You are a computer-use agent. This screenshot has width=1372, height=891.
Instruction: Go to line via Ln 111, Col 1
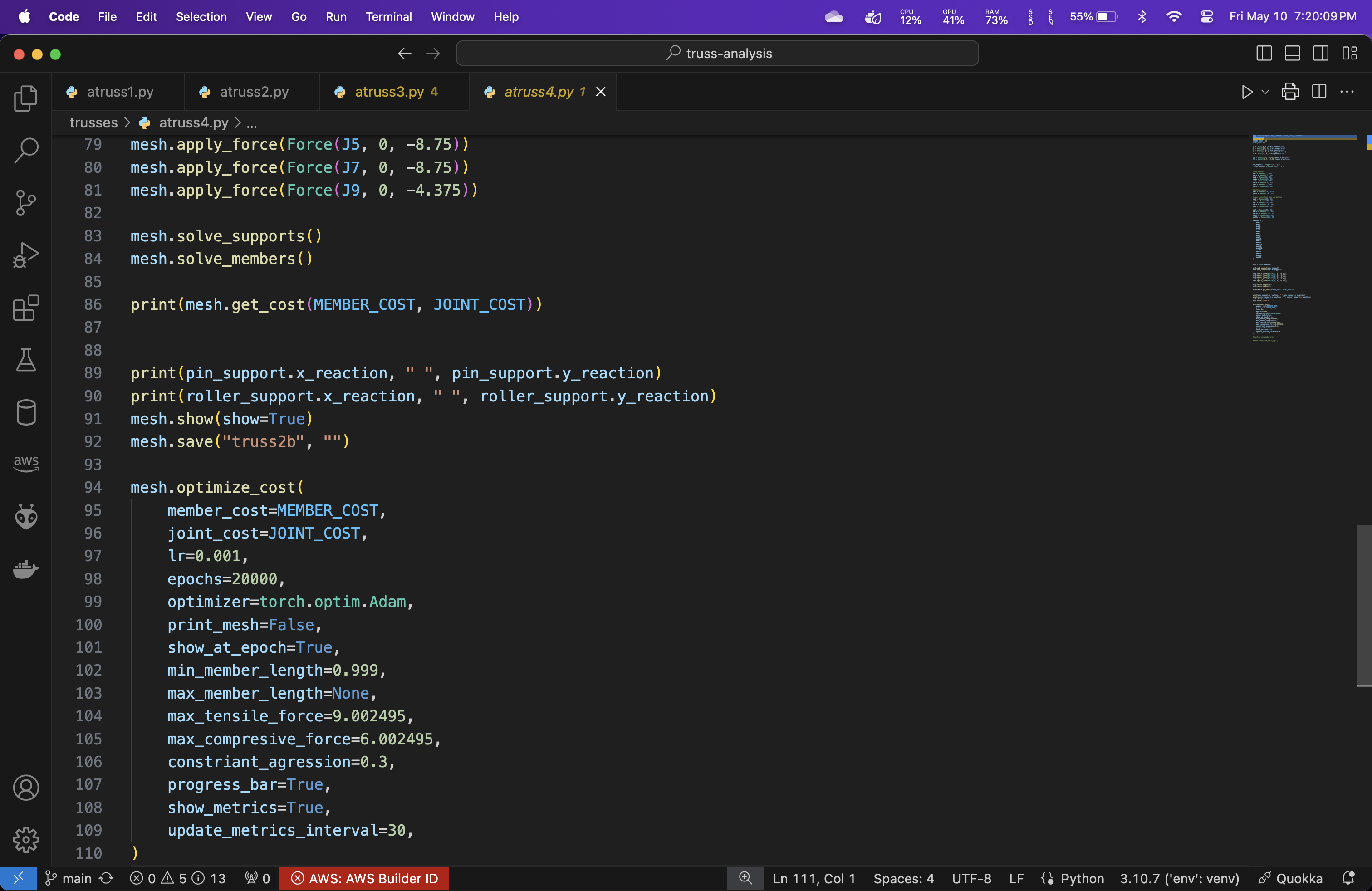pos(813,878)
